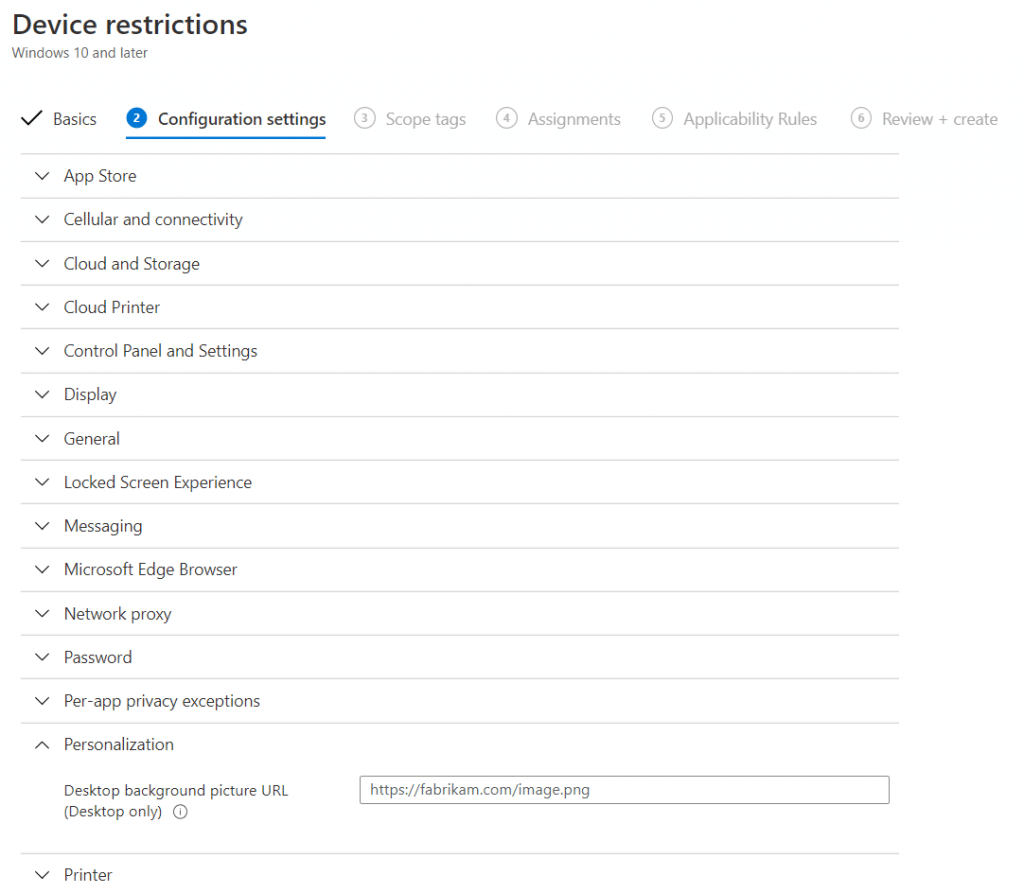
Task: Click the step 6 circle before Review + create
Action: (x=861, y=118)
